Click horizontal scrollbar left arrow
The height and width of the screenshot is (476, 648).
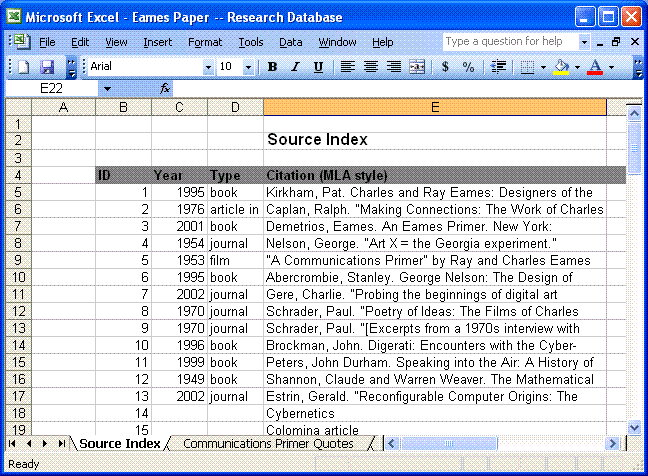pos(392,443)
